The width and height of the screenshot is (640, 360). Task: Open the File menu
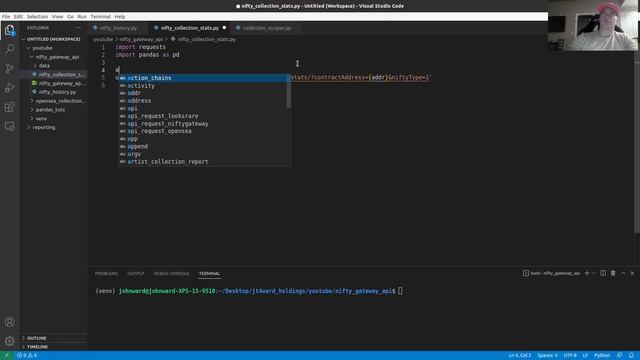click(x=6, y=17)
